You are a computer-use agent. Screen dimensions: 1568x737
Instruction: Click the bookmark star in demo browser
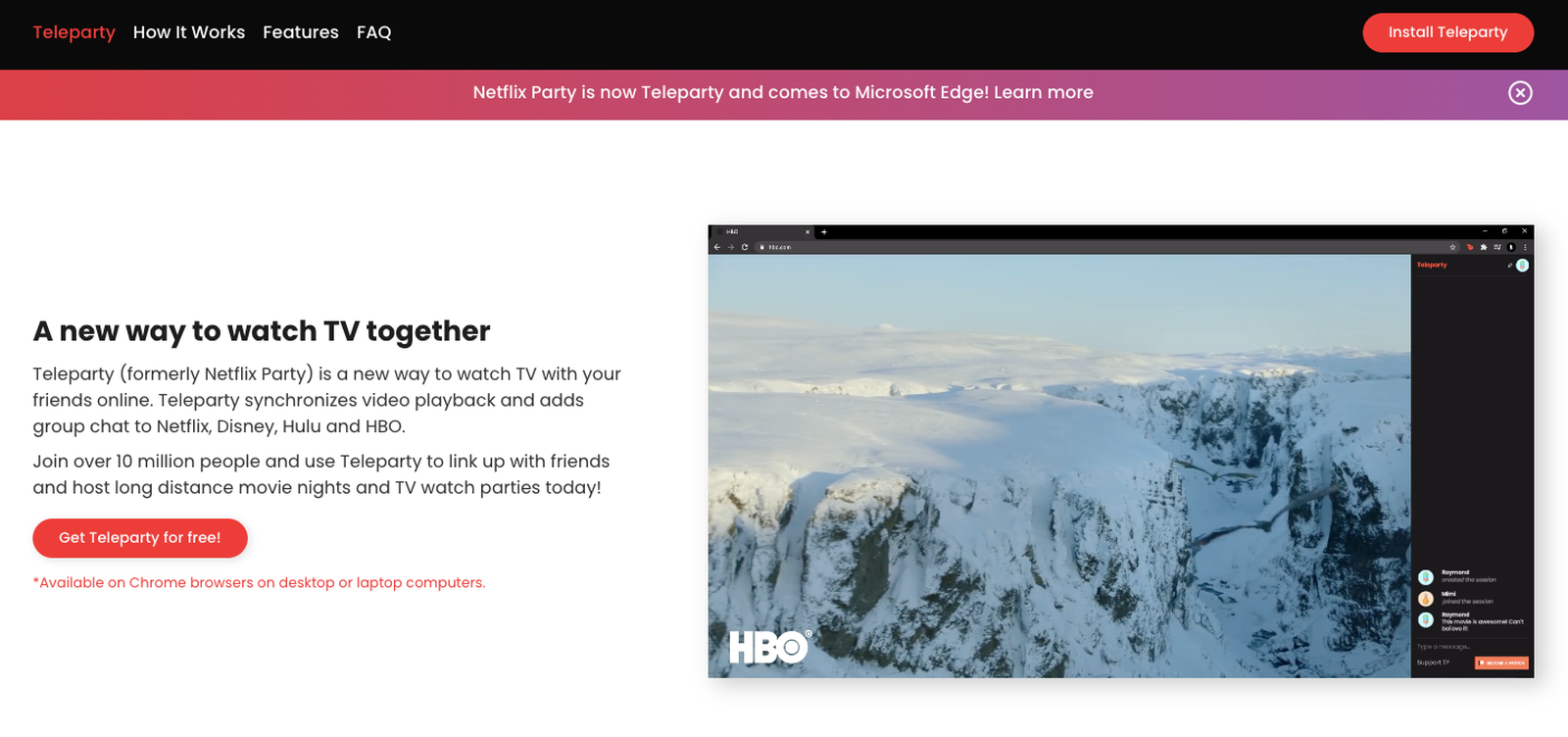[x=1452, y=247]
